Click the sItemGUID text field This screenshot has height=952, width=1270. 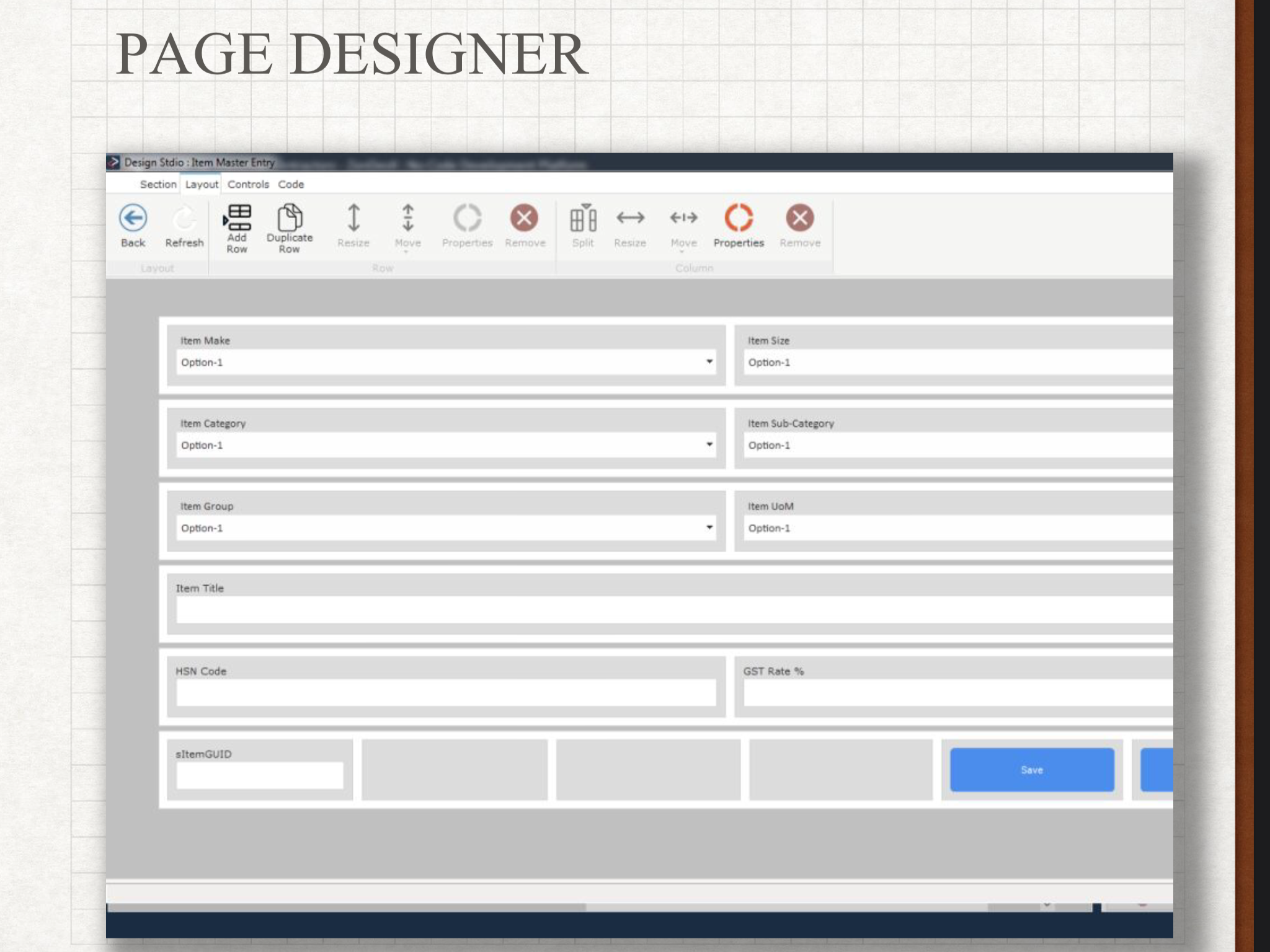tap(259, 775)
